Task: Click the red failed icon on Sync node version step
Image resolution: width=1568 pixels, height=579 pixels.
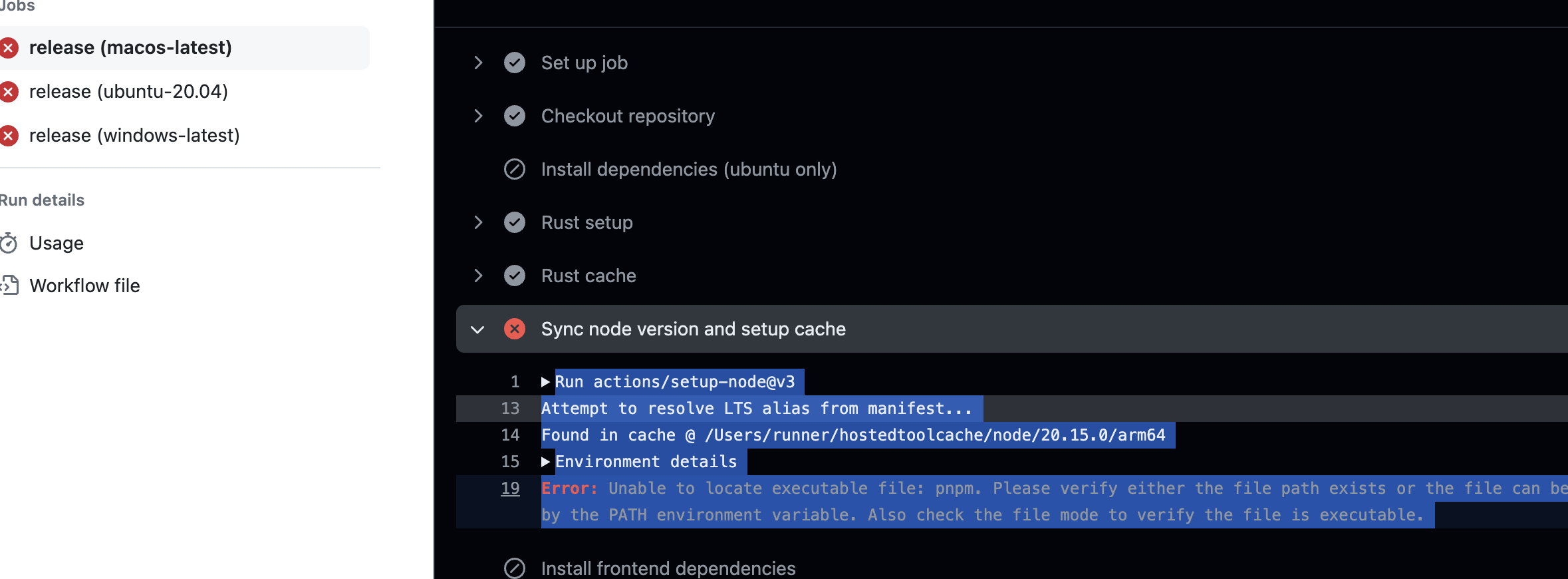Action: [x=514, y=329]
